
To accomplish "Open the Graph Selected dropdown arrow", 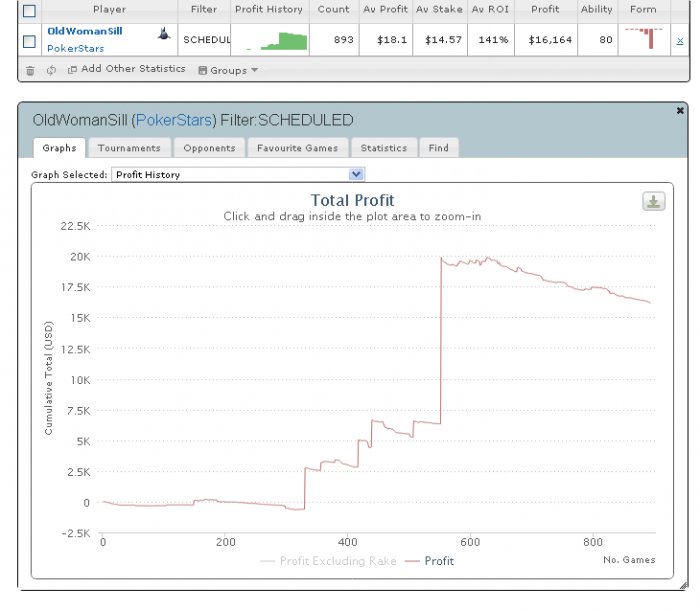I will 356,174.
